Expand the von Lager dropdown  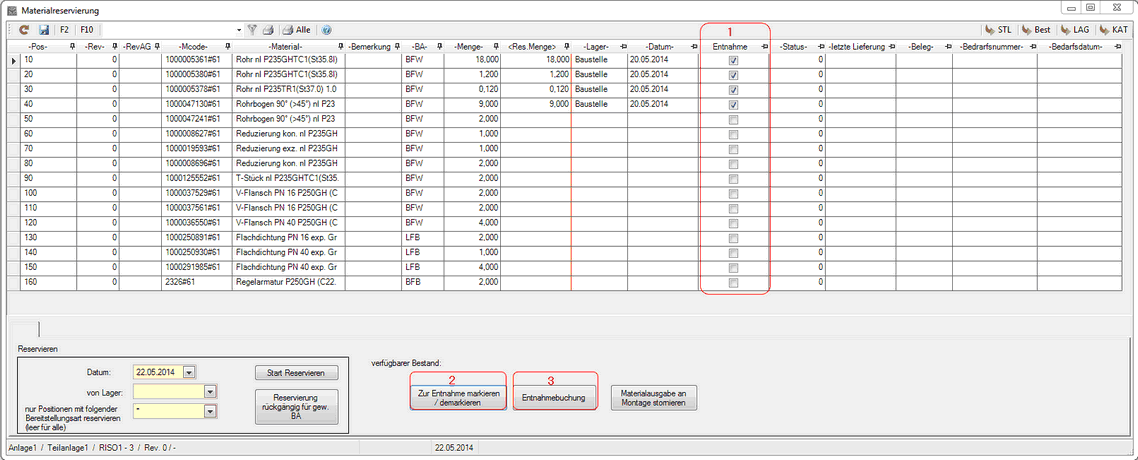point(210,392)
